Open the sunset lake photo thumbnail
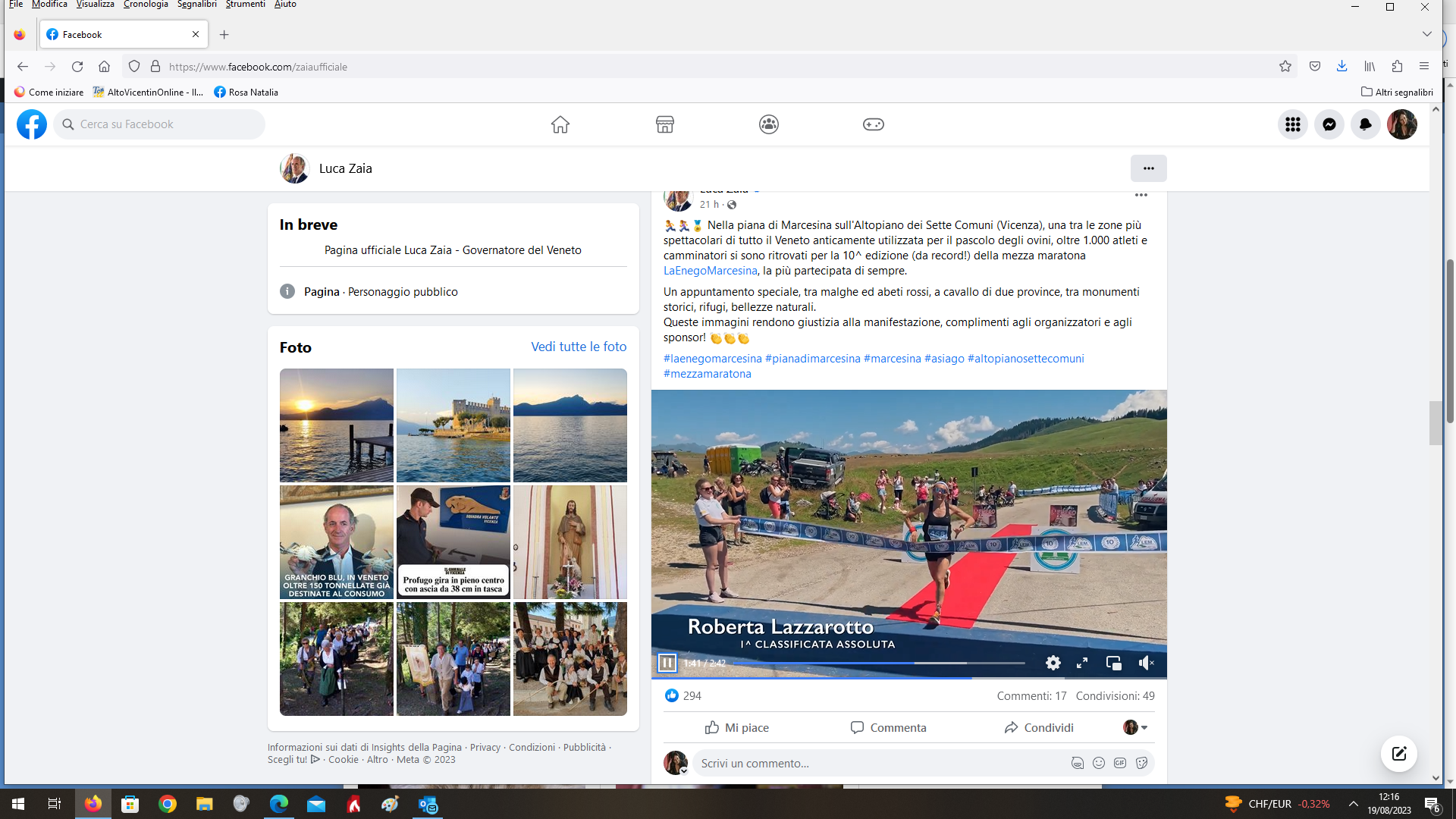Viewport: 1456px width, 819px height. coord(337,425)
